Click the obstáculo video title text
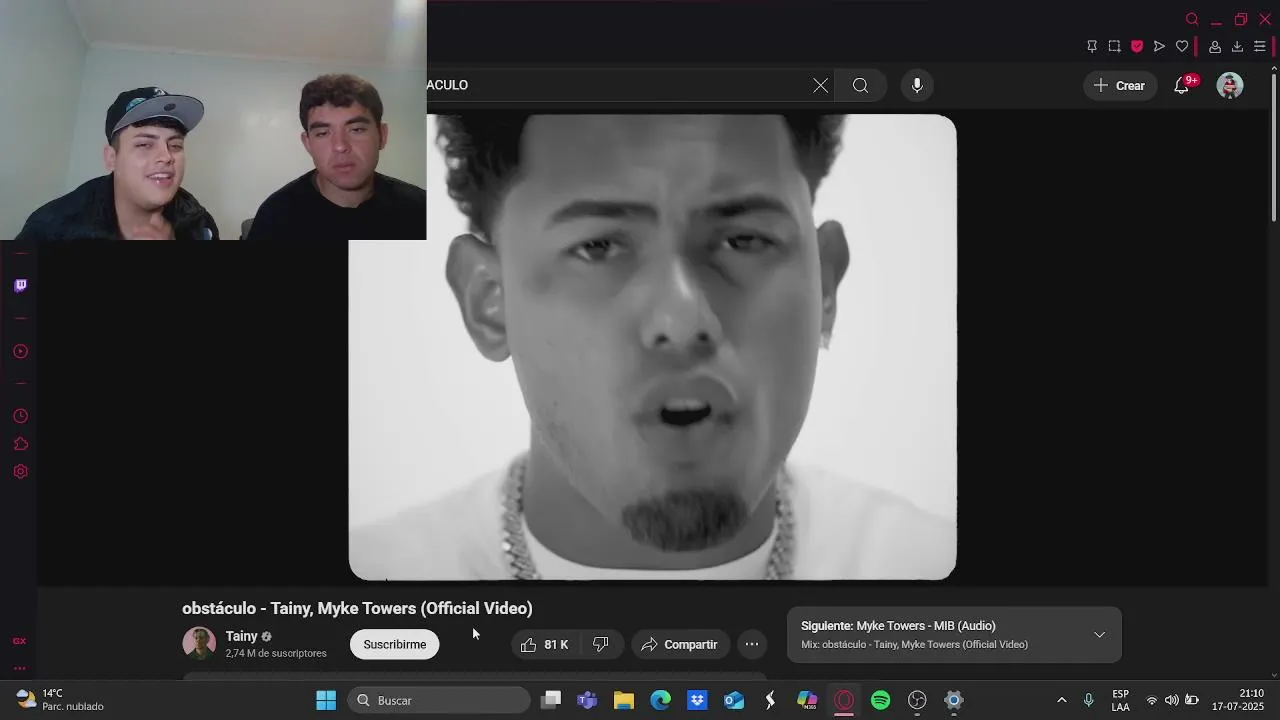 [x=357, y=608]
